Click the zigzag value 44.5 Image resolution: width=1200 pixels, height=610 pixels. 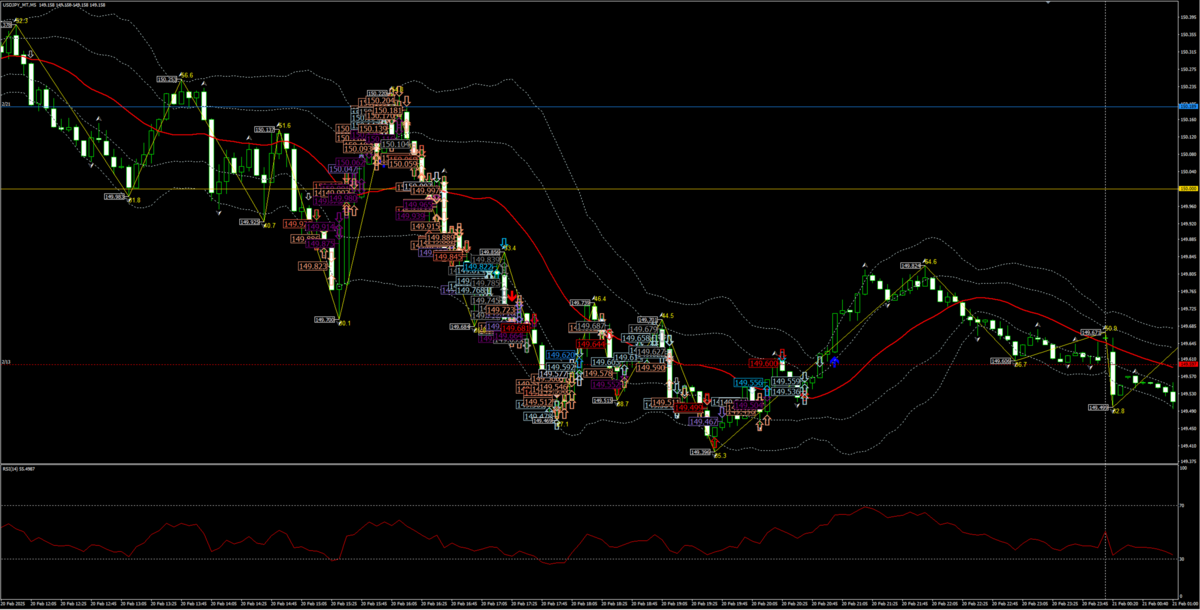pyautogui.click(x=668, y=315)
